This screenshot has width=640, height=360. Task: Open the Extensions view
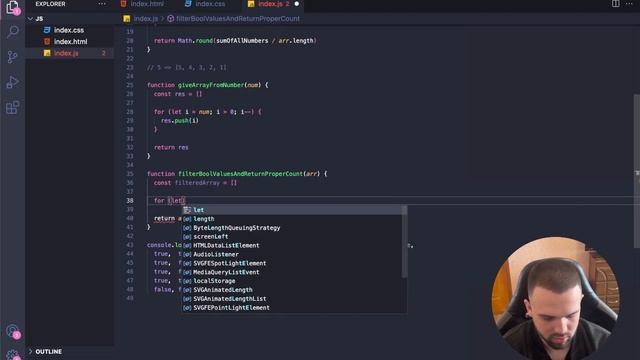tap(13, 107)
